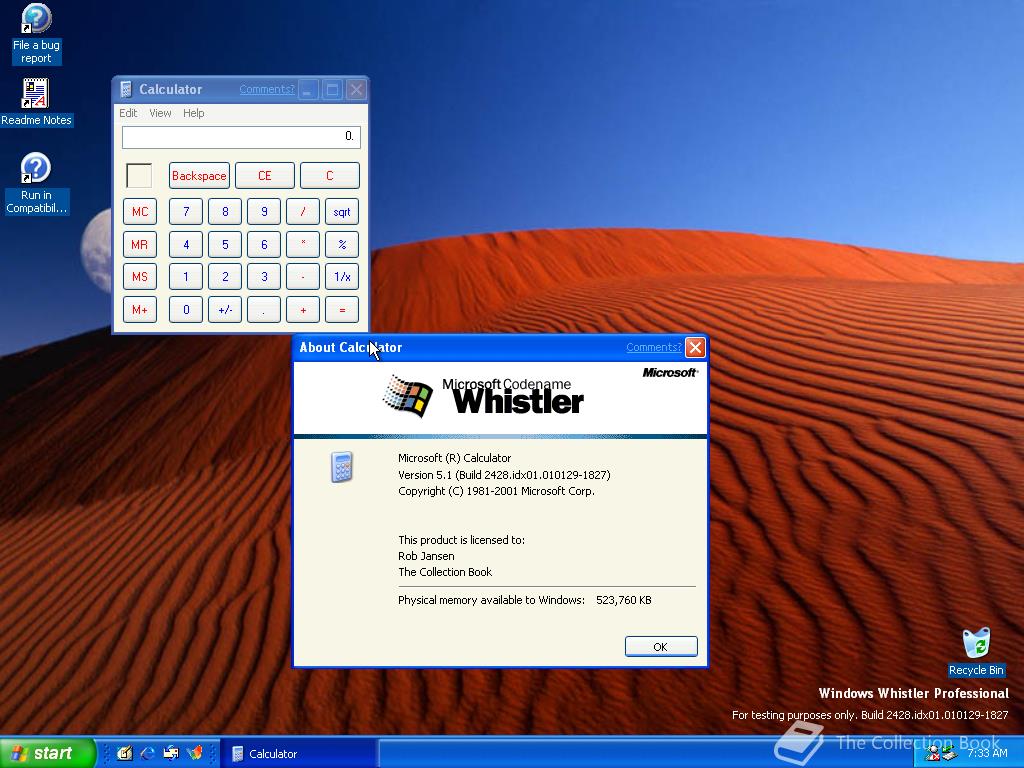Click the calculator 2 key
The width and height of the screenshot is (1024, 768).
click(x=225, y=277)
